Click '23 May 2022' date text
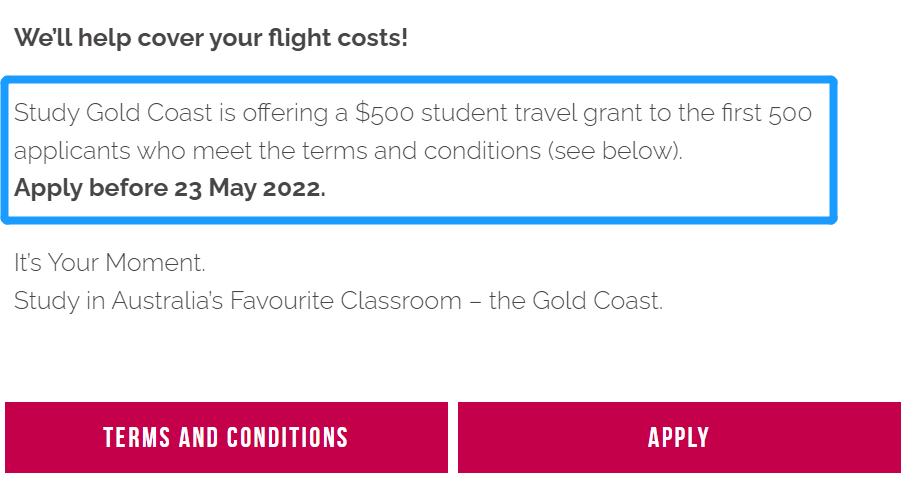908x495 pixels. (250, 188)
